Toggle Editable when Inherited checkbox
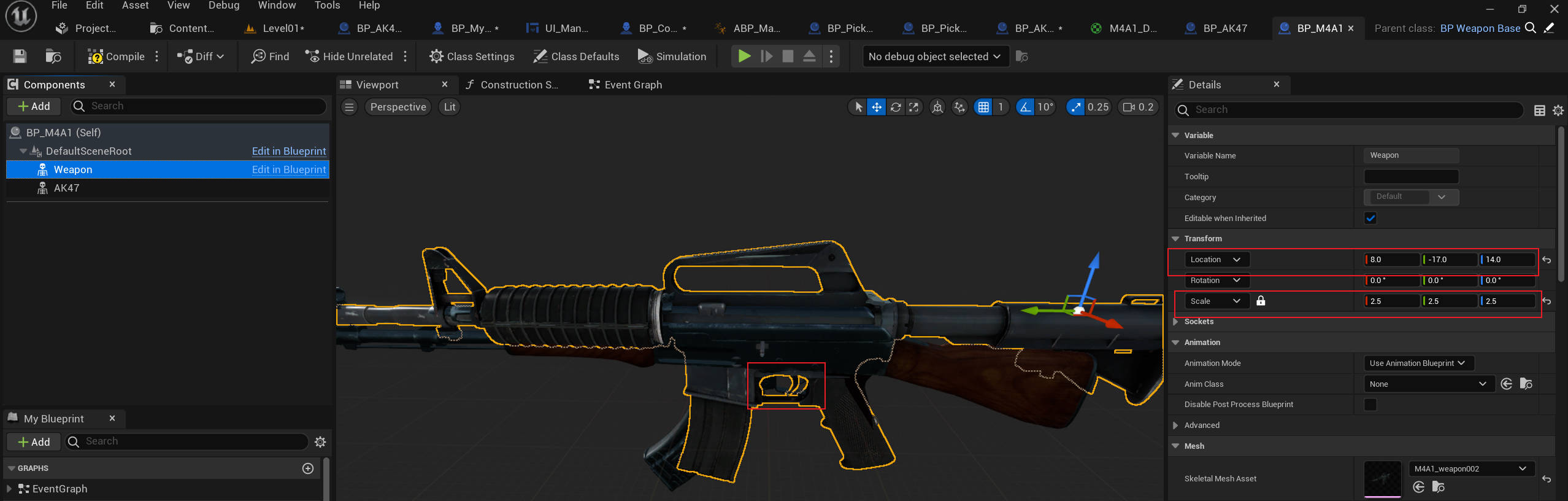 click(1370, 218)
